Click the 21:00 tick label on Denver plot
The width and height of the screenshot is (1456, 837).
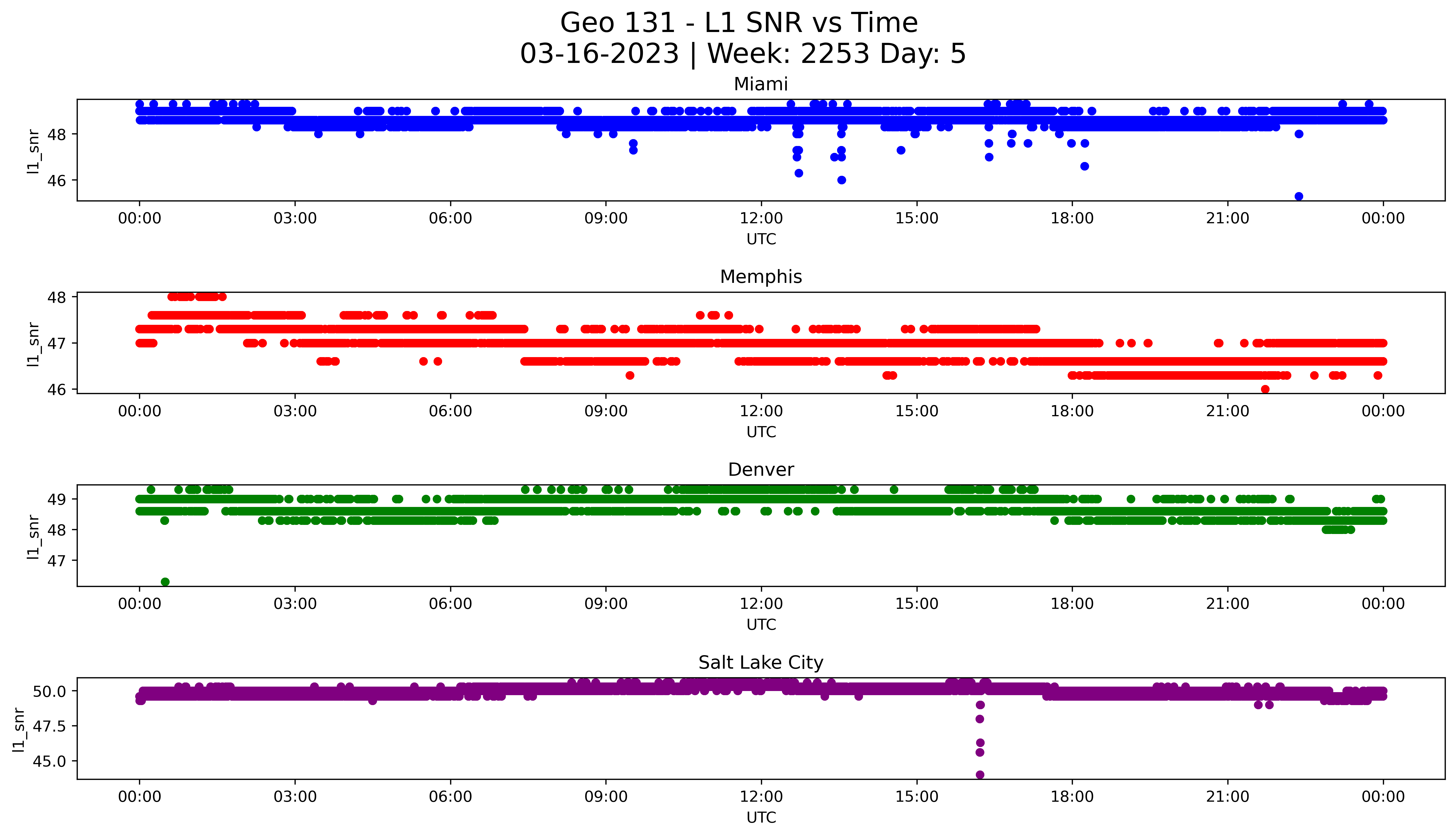pos(1227,604)
